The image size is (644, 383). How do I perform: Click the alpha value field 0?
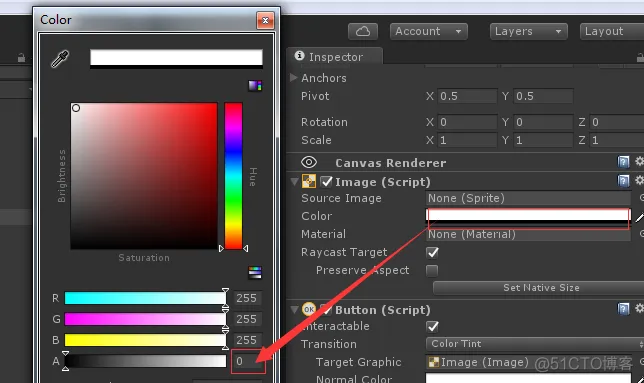248,361
